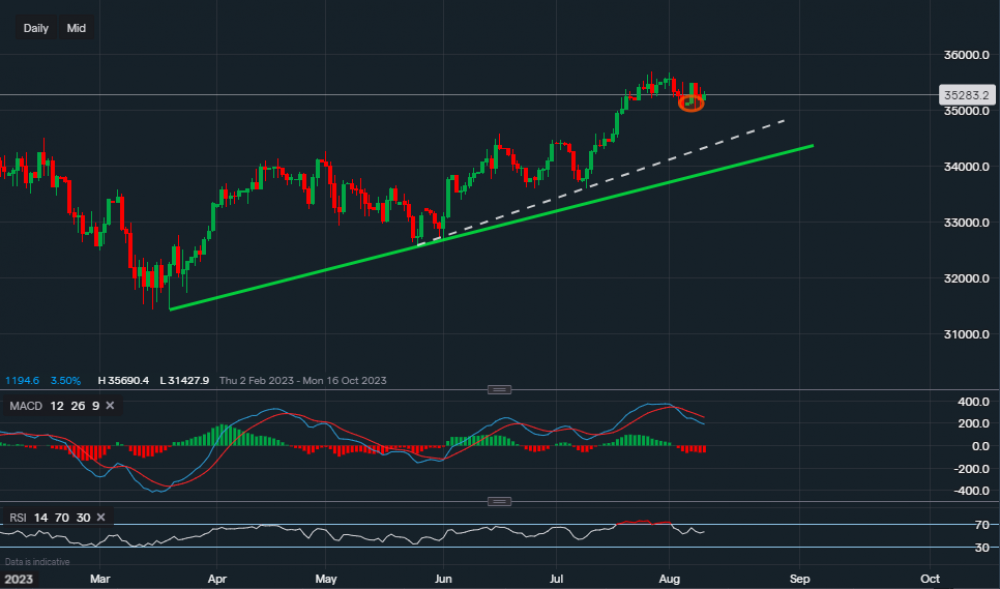Screen dimensions: 1000x589
Task: Click the MACD panel resize handle icon
Action: point(497,390)
